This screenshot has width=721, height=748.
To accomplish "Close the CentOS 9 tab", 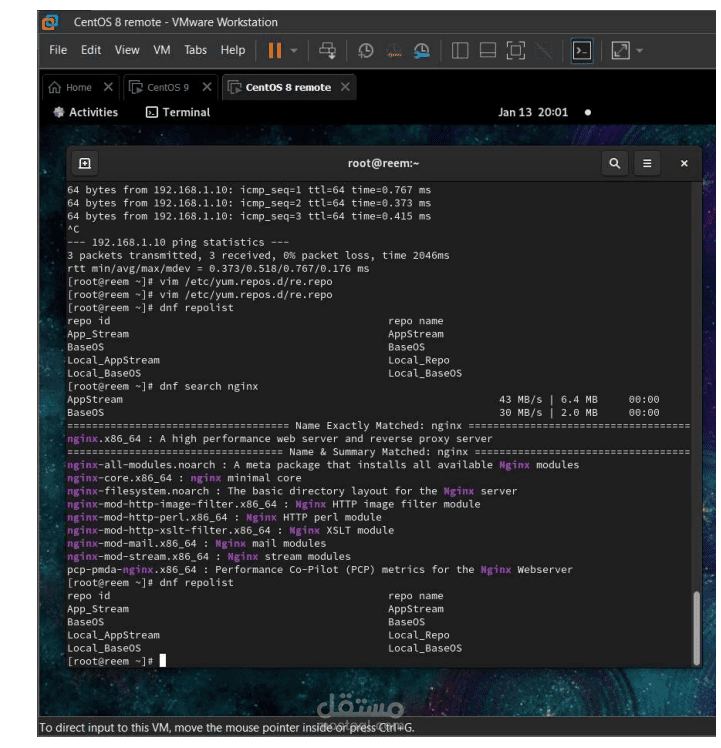I will coord(207,87).
